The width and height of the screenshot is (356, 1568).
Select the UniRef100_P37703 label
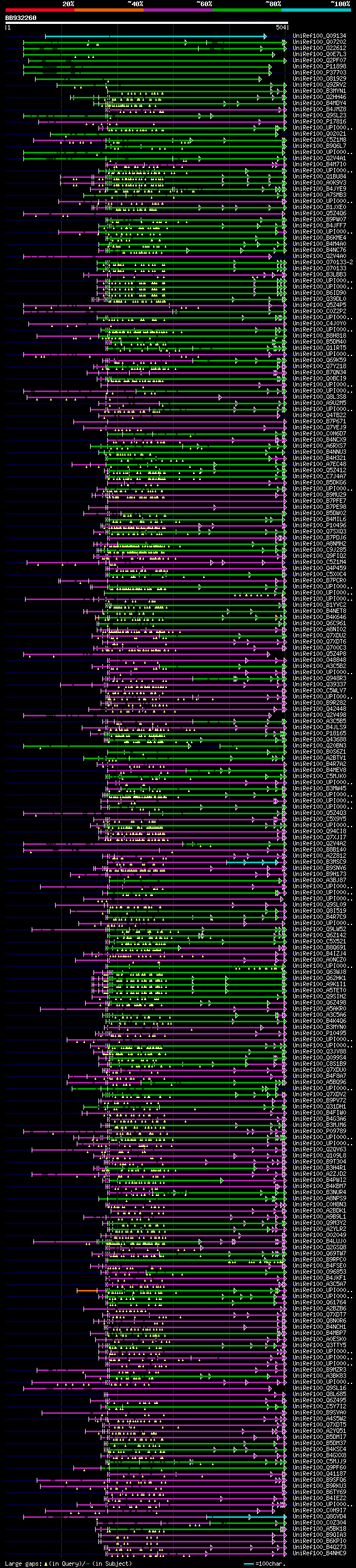click(x=319, y=72)
